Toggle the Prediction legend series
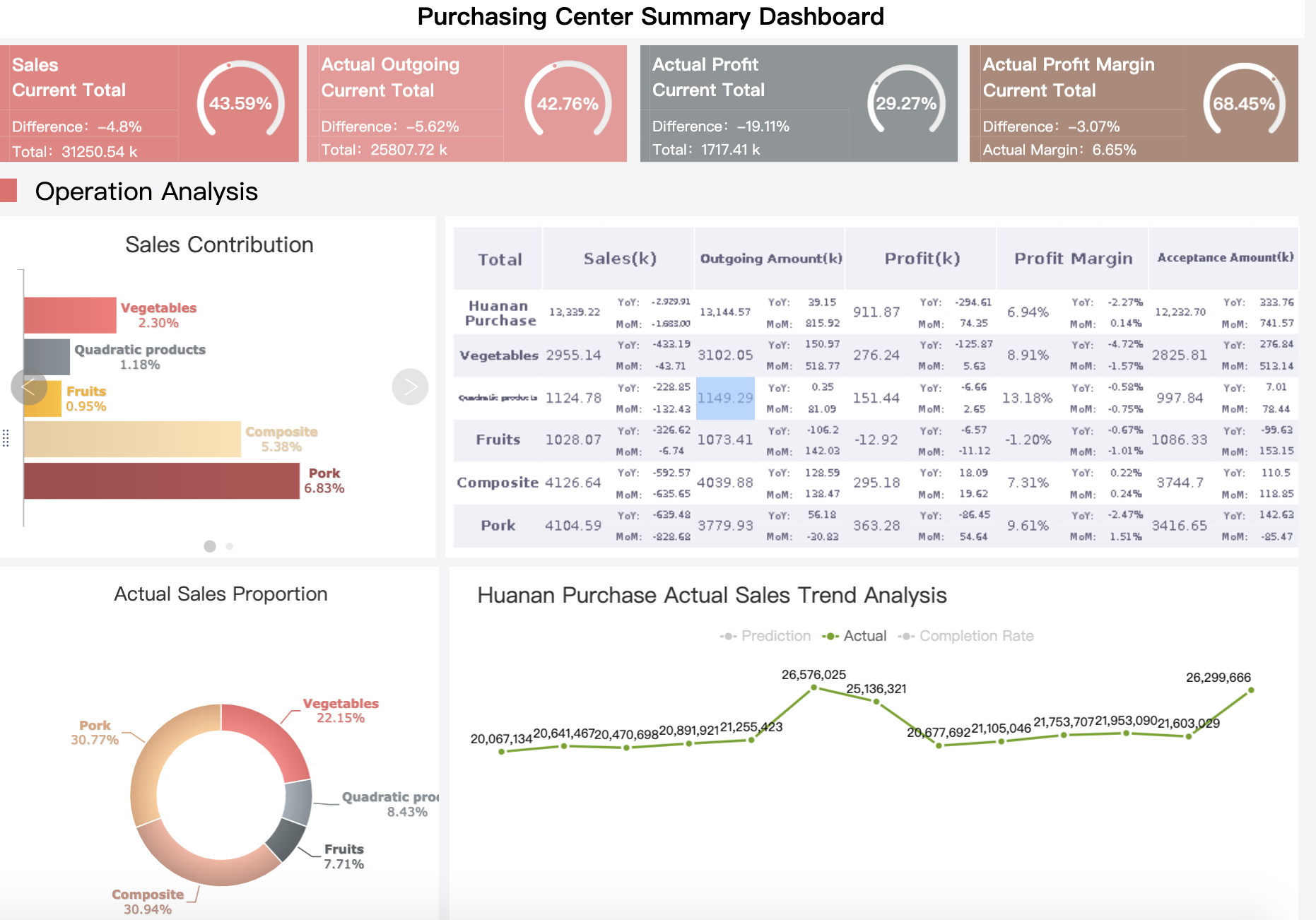The height and width of the screenshot is (920, 1316). click(x=765, y=636)
